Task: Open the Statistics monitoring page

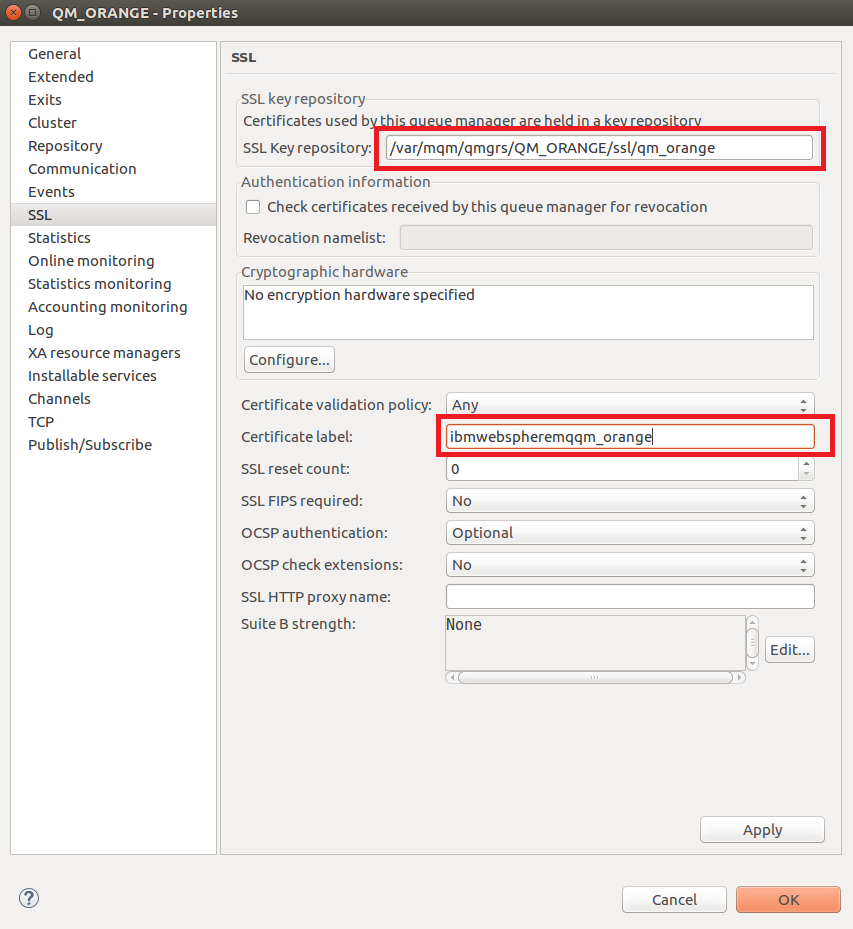Action: [x=100, y=284]
